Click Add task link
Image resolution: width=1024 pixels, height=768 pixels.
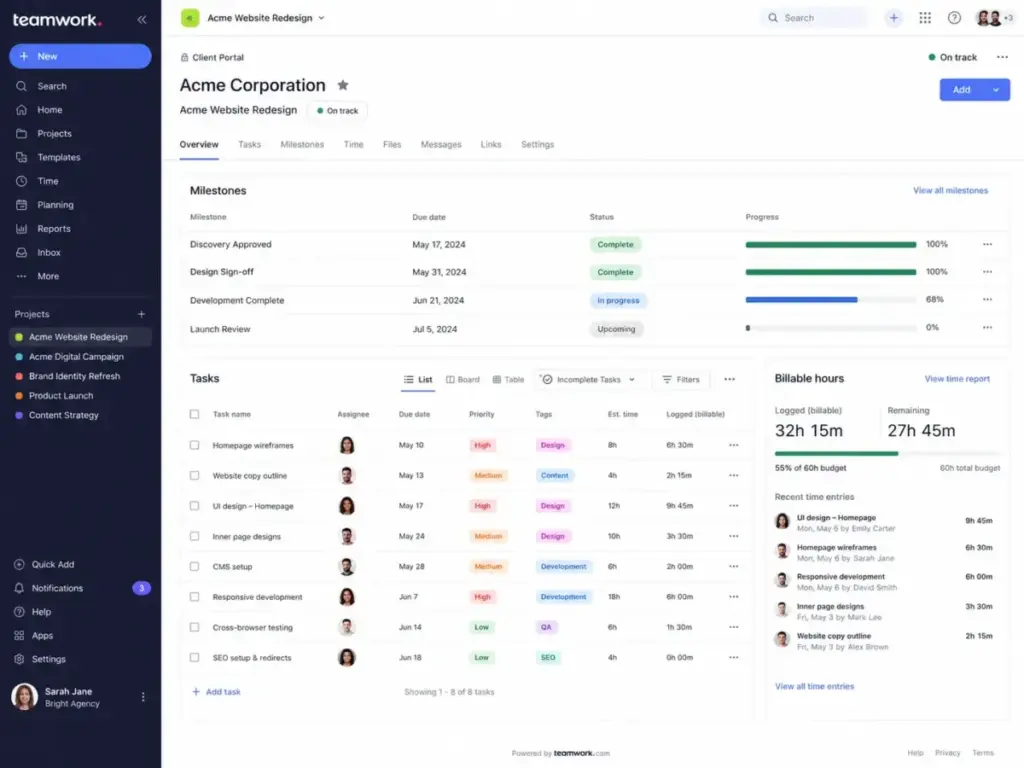tap(216, 692)
